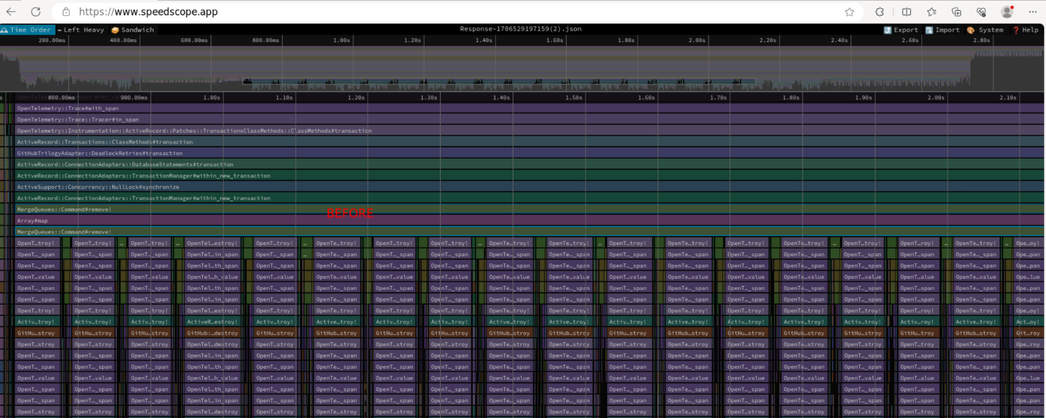
Task: Switch to Time Order view
Action: tap(27, 30)
